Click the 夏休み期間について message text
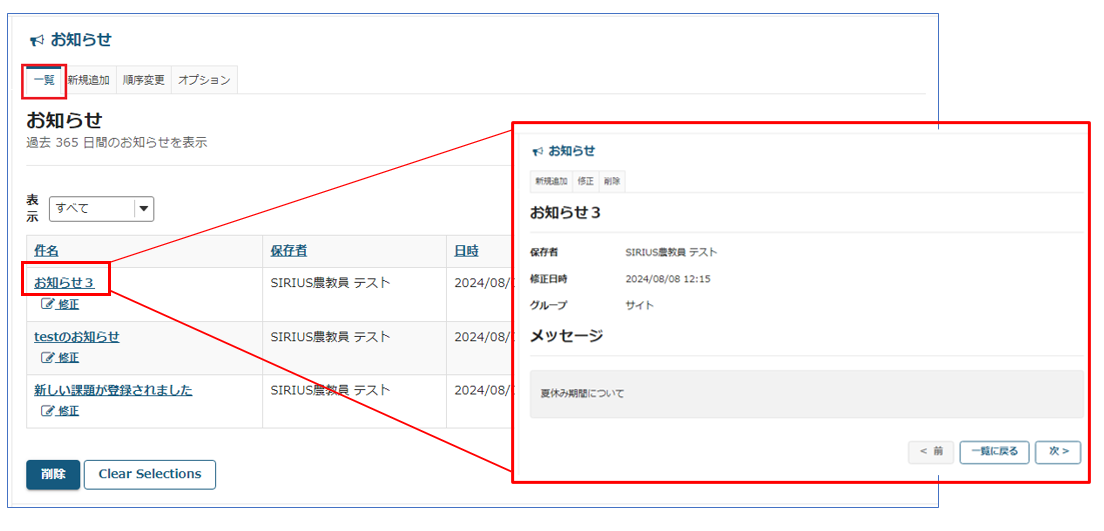This screenshot has width=1104, height=531. [582, 394]
